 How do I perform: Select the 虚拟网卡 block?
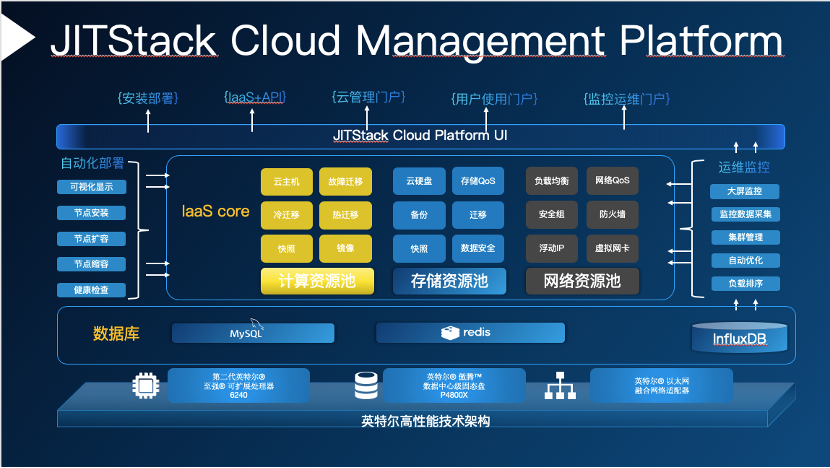[x=612, y=248]
